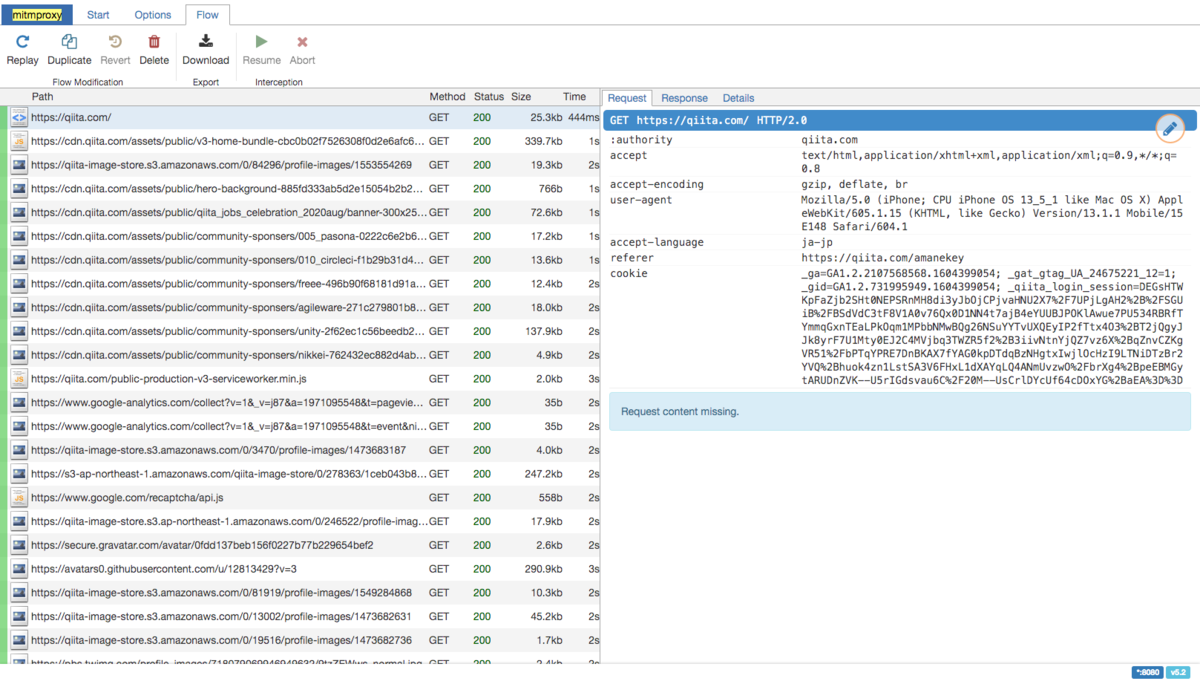The width and height of the screenshot is (1200, 681).
Task: Click the pencil edit request icon
Action: [1170, 128]
